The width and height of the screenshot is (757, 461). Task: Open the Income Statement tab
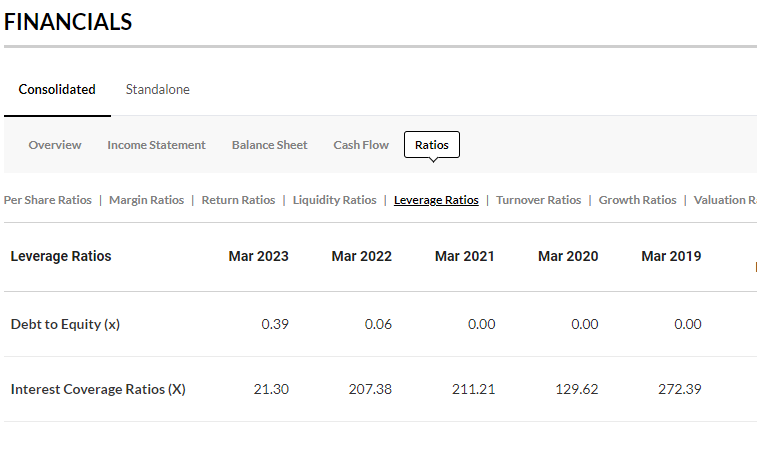[156, 145]
